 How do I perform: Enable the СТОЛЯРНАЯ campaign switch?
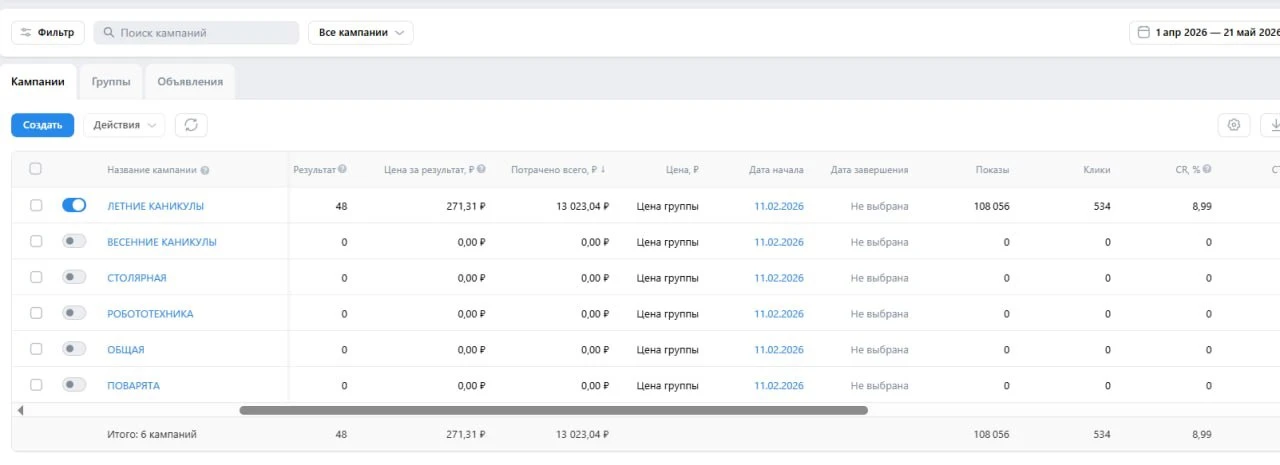(74, 277)
